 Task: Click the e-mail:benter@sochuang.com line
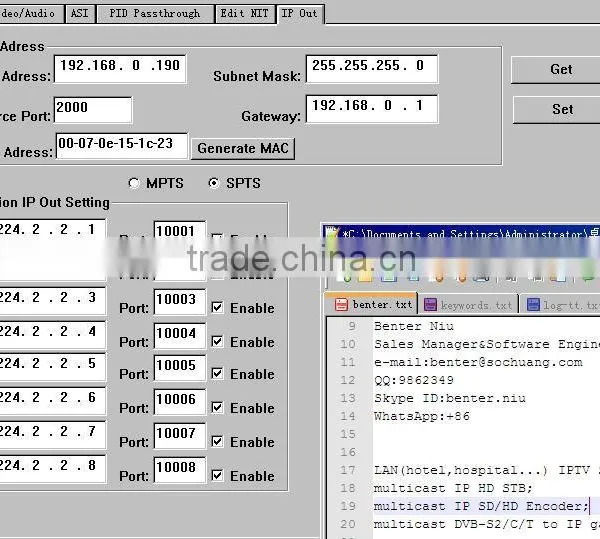point(478,362)
